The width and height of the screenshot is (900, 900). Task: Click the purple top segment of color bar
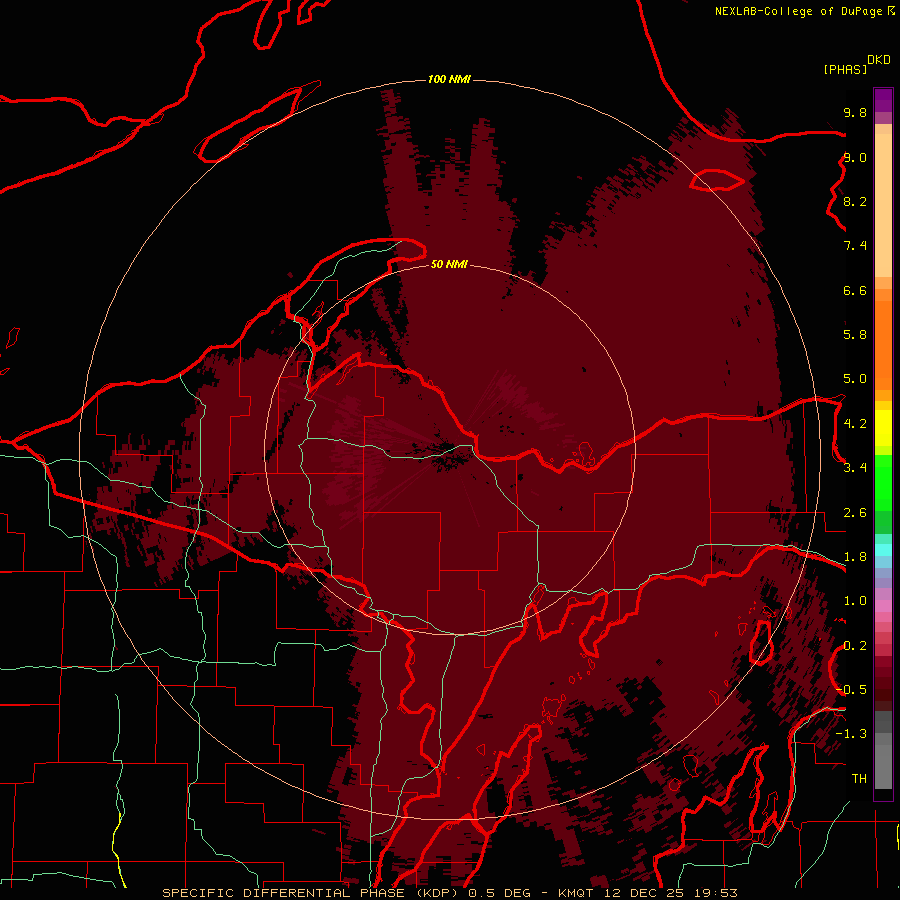click(883, 100)
